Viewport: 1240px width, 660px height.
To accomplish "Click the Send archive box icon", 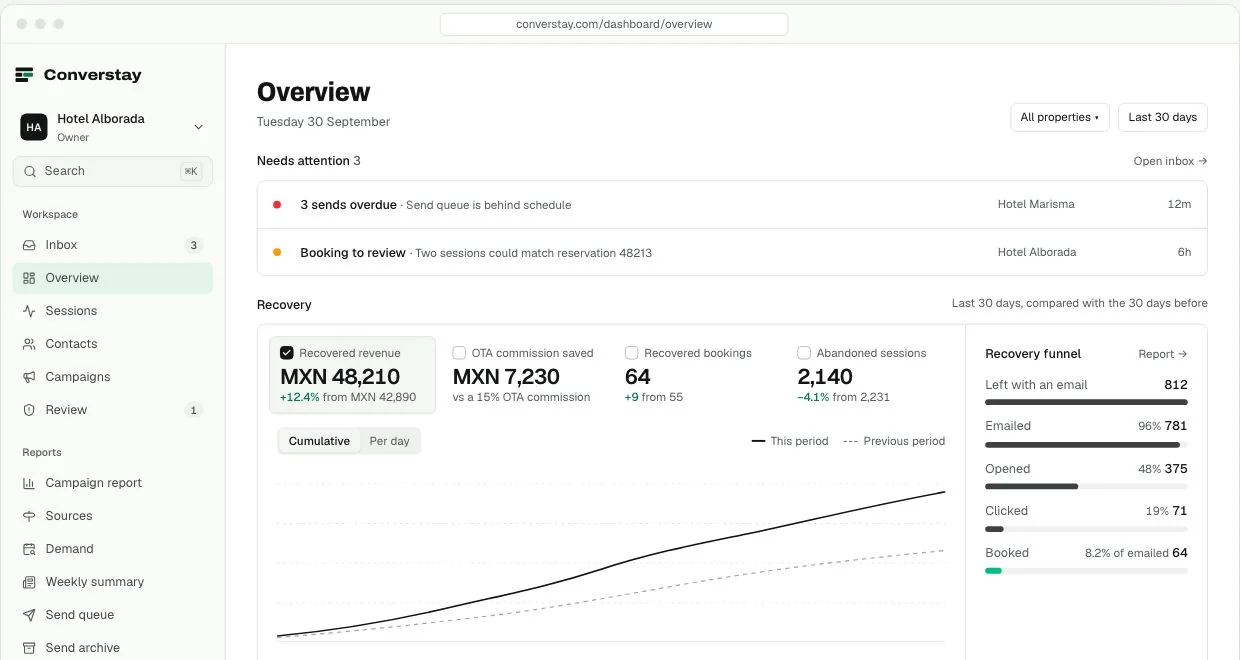I will (x=29, y=648).
